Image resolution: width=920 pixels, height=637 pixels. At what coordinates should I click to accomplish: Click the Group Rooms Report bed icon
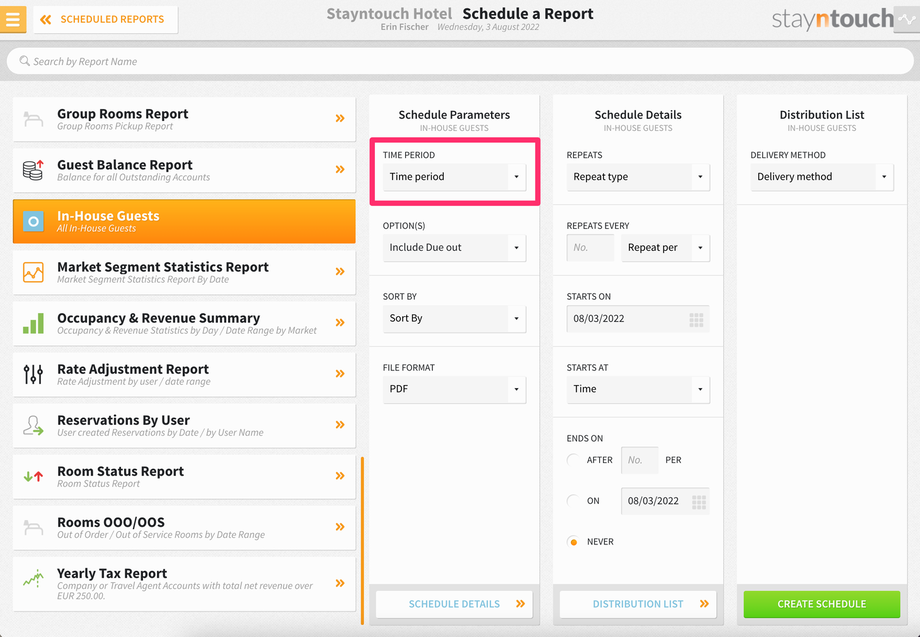coord(33,119)
